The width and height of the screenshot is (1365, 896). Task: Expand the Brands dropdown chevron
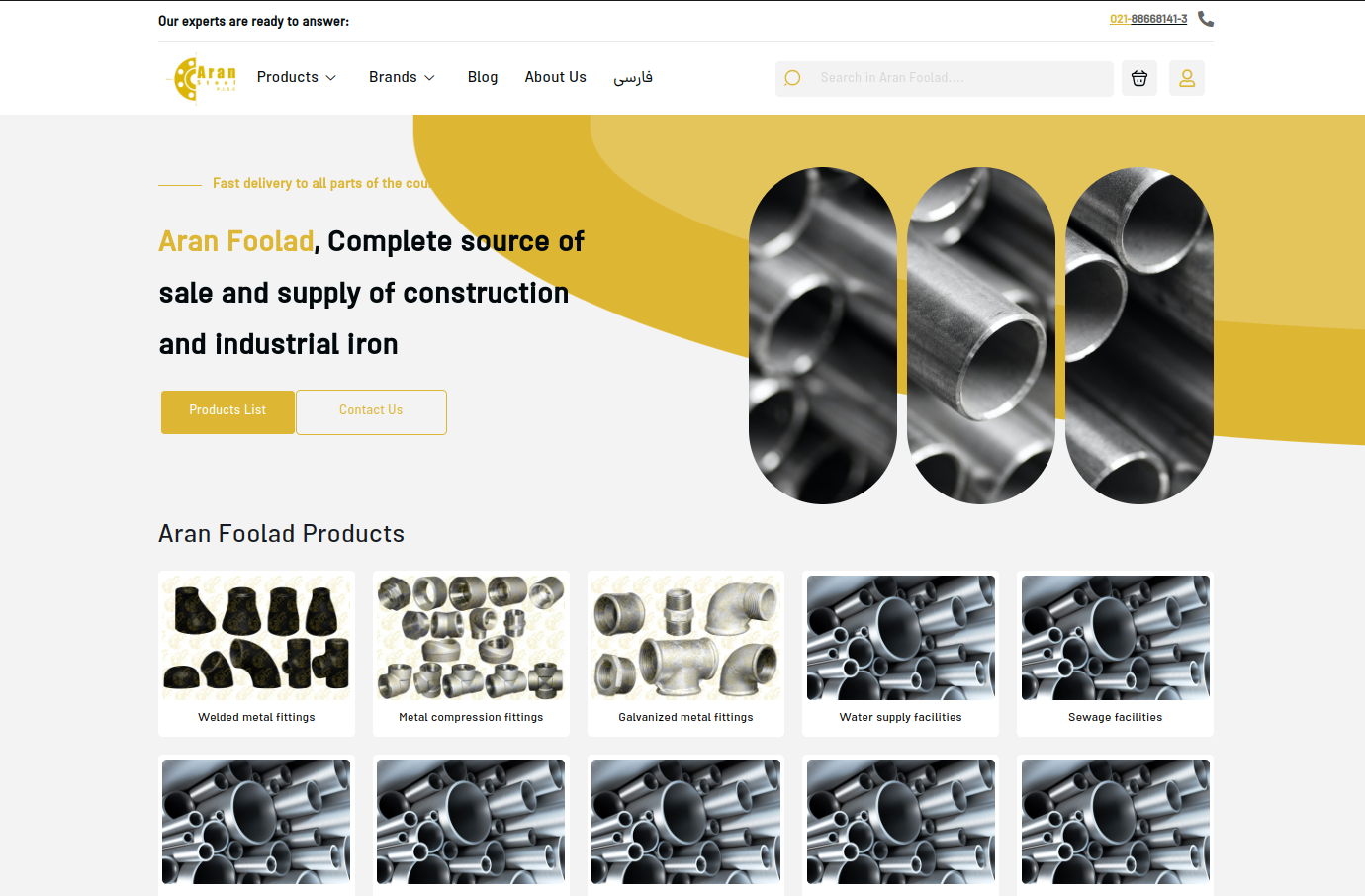click(x=429, y=78)
